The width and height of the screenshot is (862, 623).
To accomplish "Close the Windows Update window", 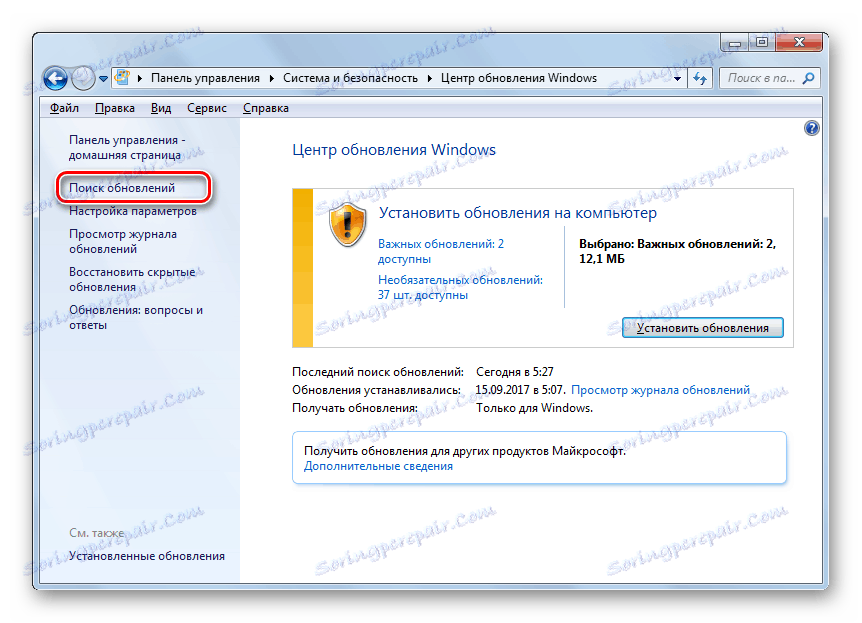I will click(x=799, y=43).
